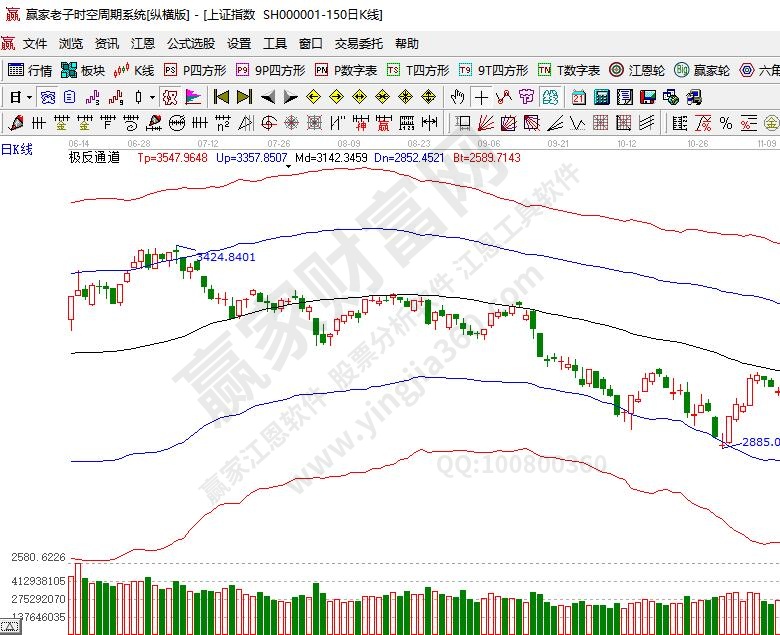Open the calculator icon in toolbar
This screenshot has height=635, width=780.
602,97
